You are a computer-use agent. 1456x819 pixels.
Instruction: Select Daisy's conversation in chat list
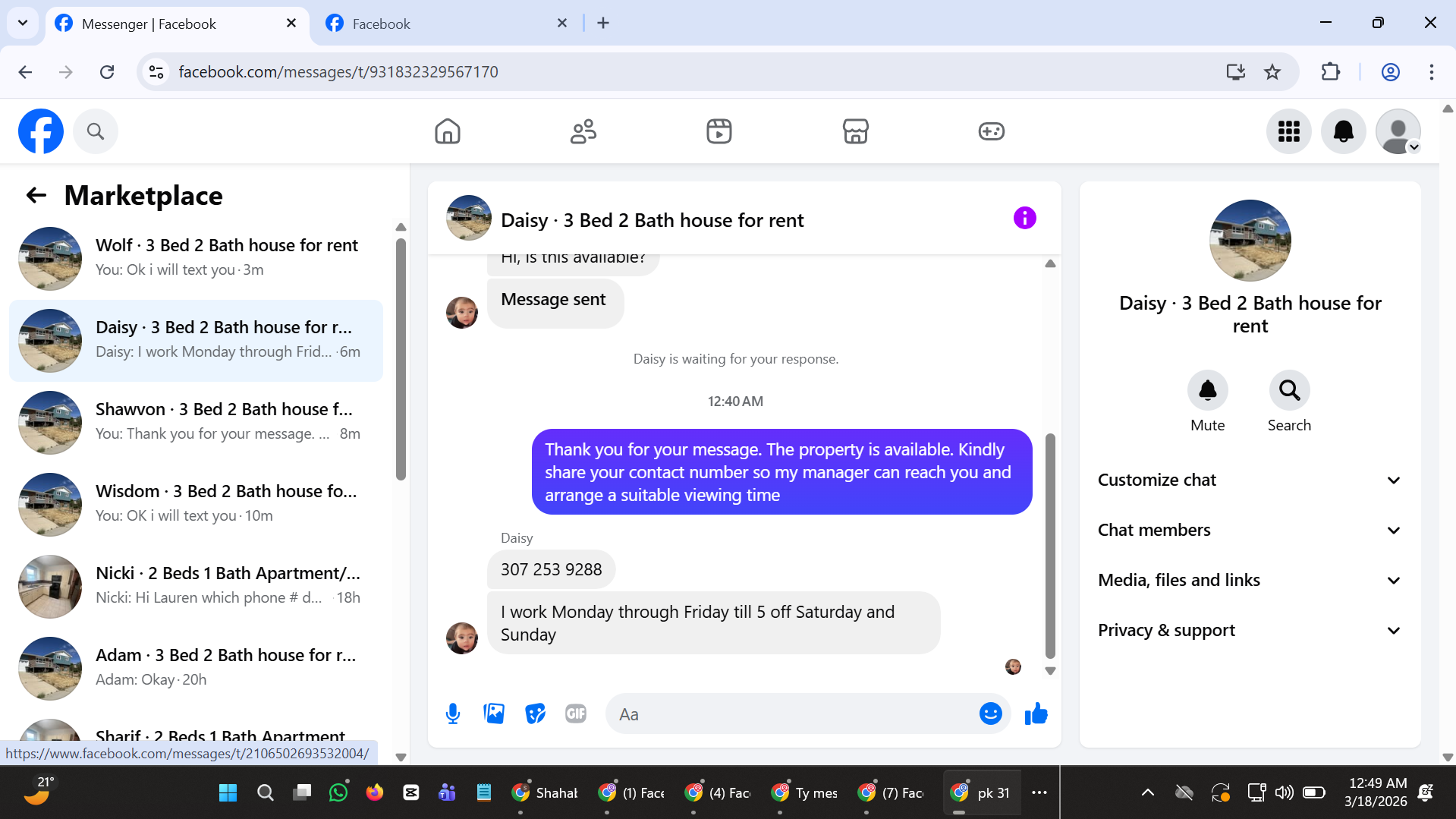point(196,340)
